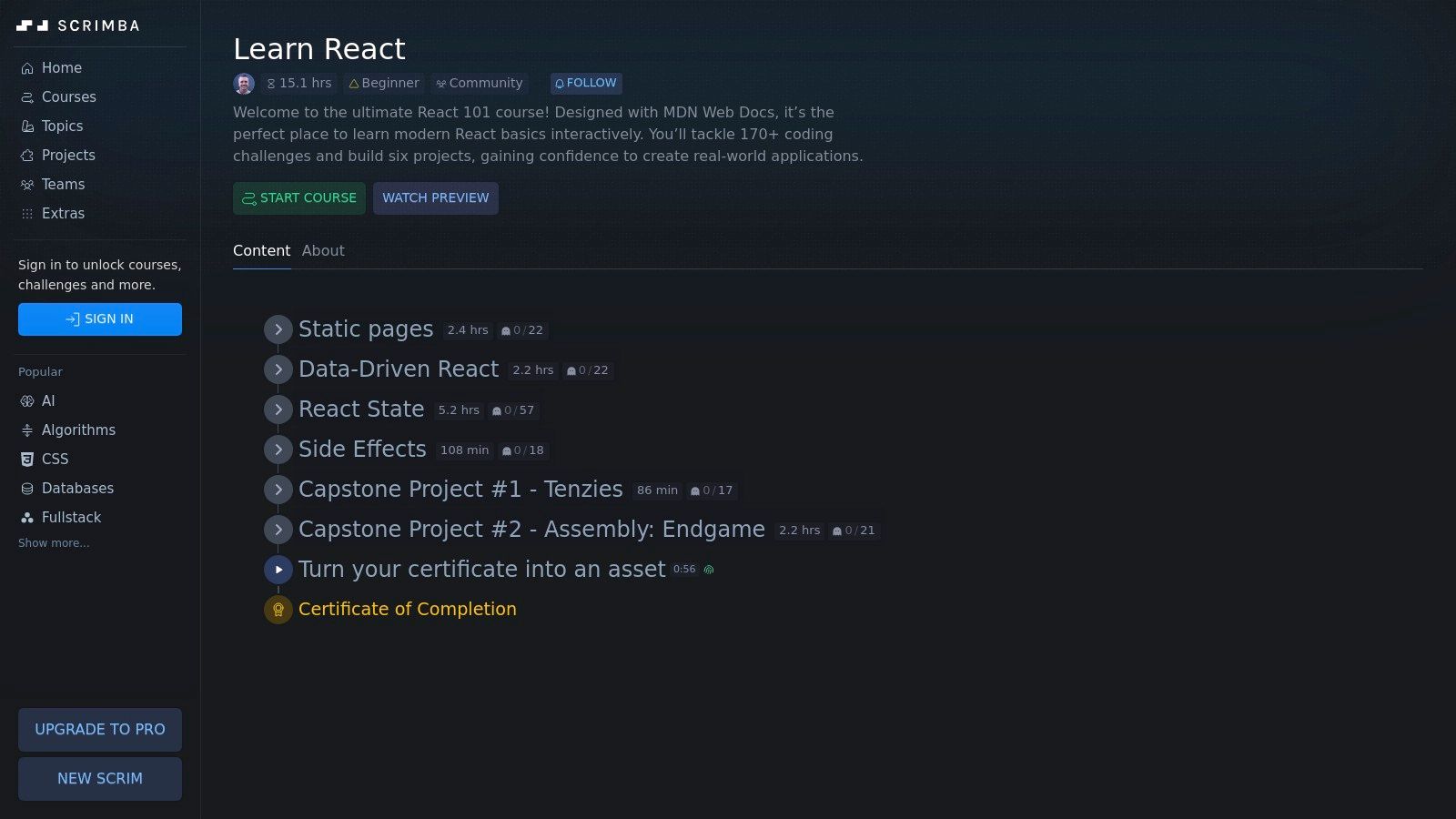Viewport: 1456px width, 819px height.
Task: Click the 'Side Effects' section title
Action: point(362,450)
